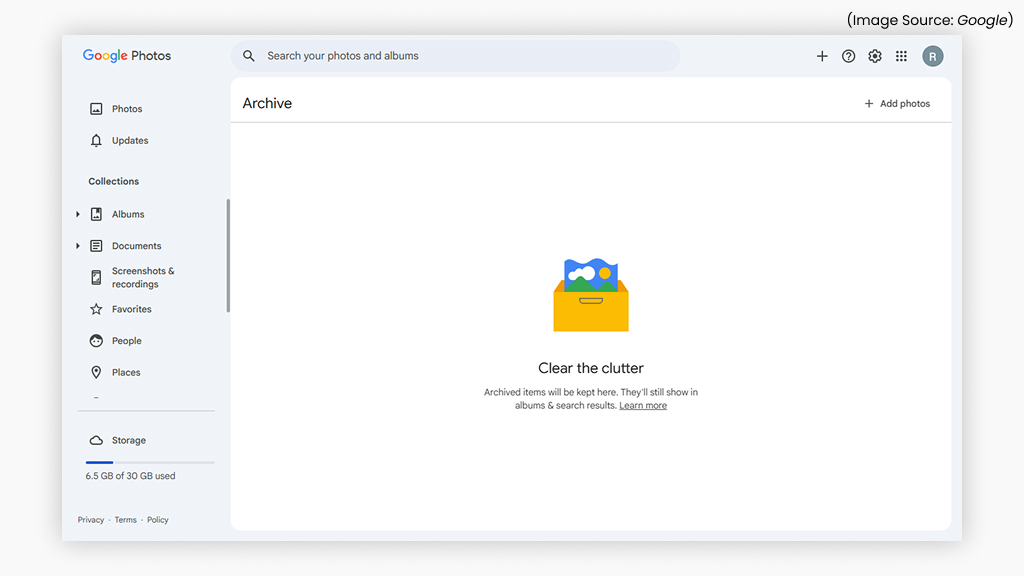The width and height of the screenshot is (1024, 576).
Task: Switch to the Archive section header
Action: pos(266,103)
